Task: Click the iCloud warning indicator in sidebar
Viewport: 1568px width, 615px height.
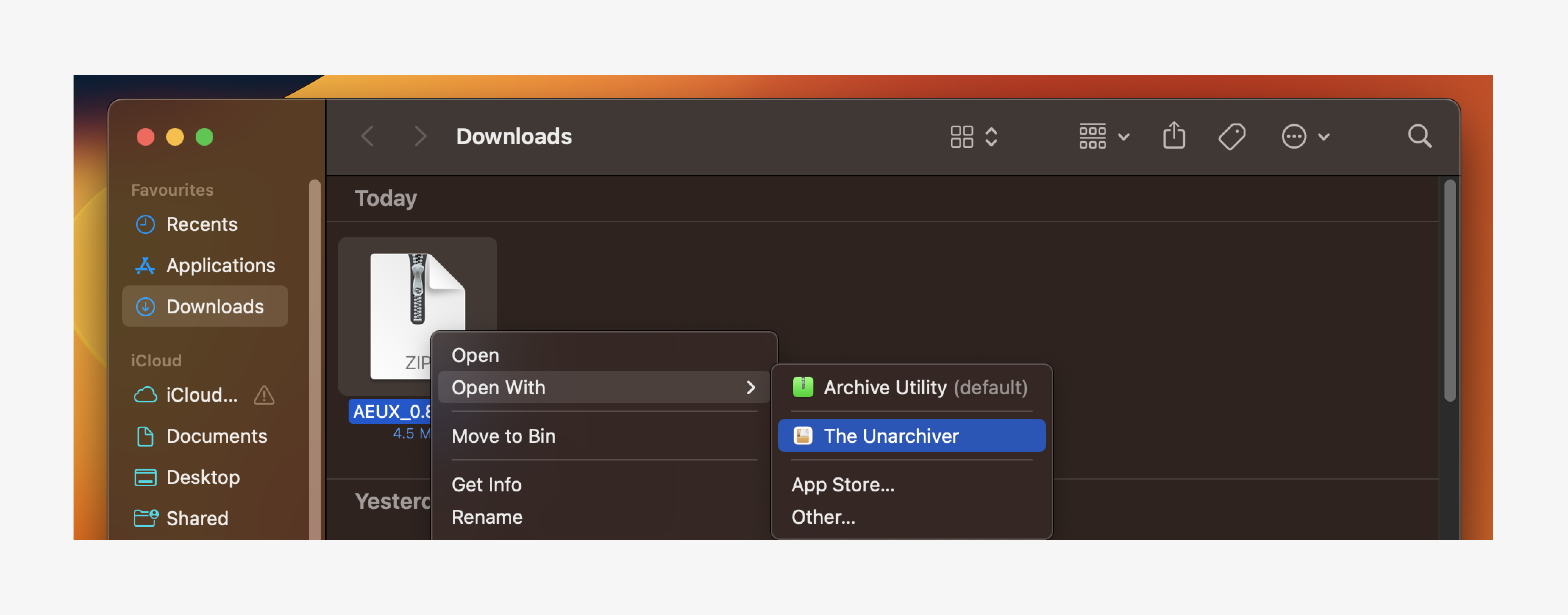Action: 264,395
